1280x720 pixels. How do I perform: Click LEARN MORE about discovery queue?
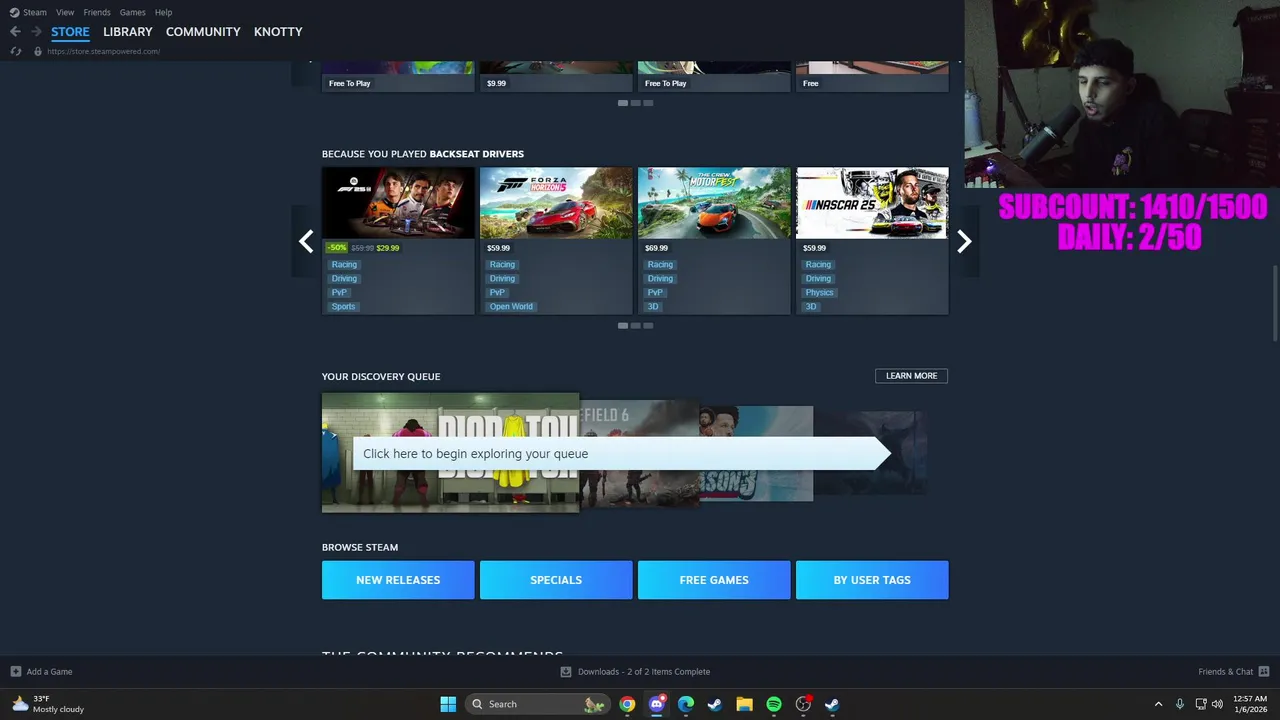[x=911, y=376]
